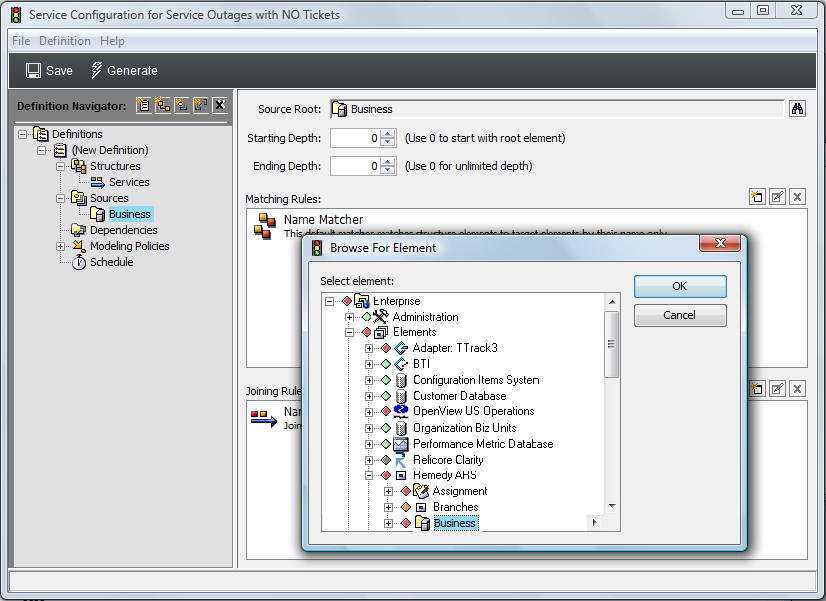Select Services in Definition Navigator
The width and height of the screenshot is (826, 601).
pyautogui.click(x=129, y=182)
